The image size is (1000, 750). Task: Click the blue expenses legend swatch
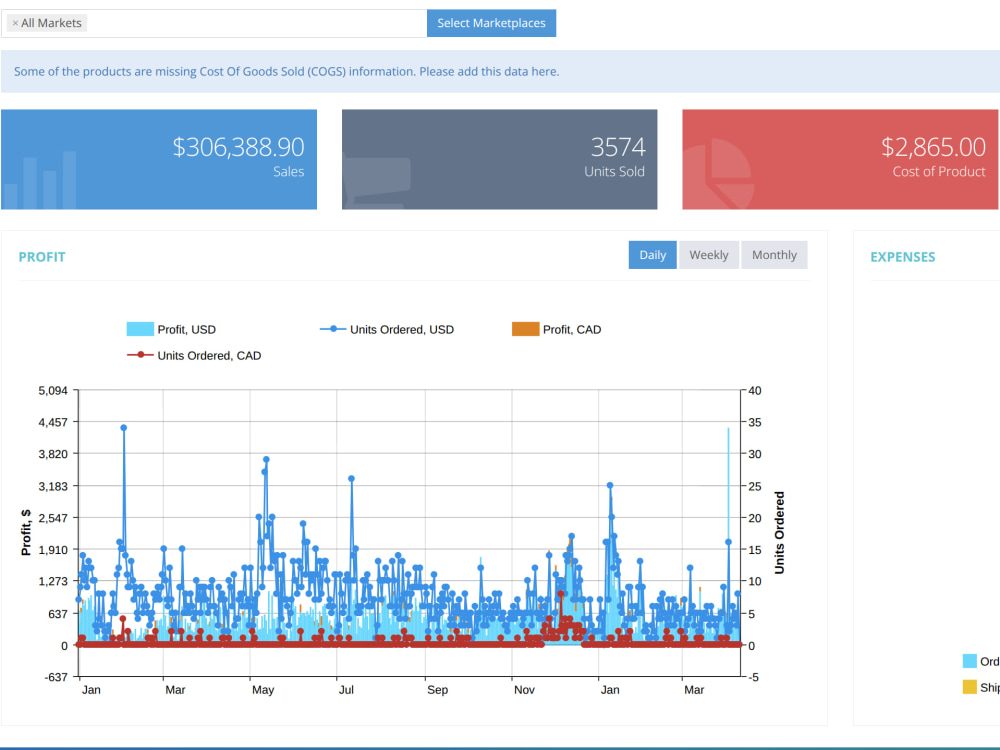point(969,661)
